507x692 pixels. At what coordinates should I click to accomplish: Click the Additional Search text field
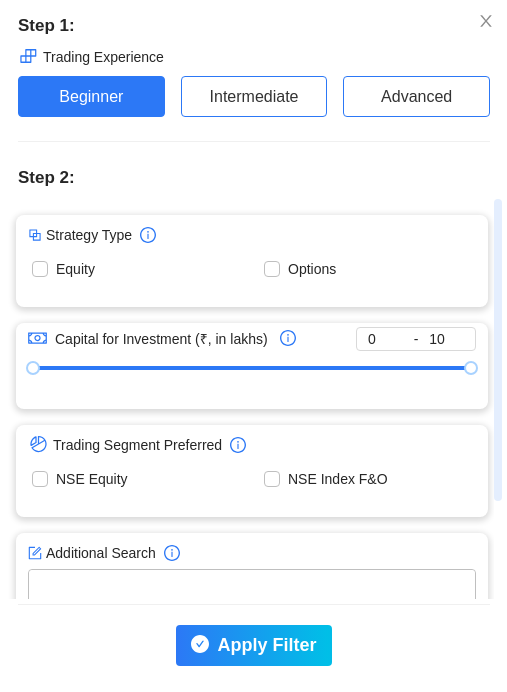[252, 584]
